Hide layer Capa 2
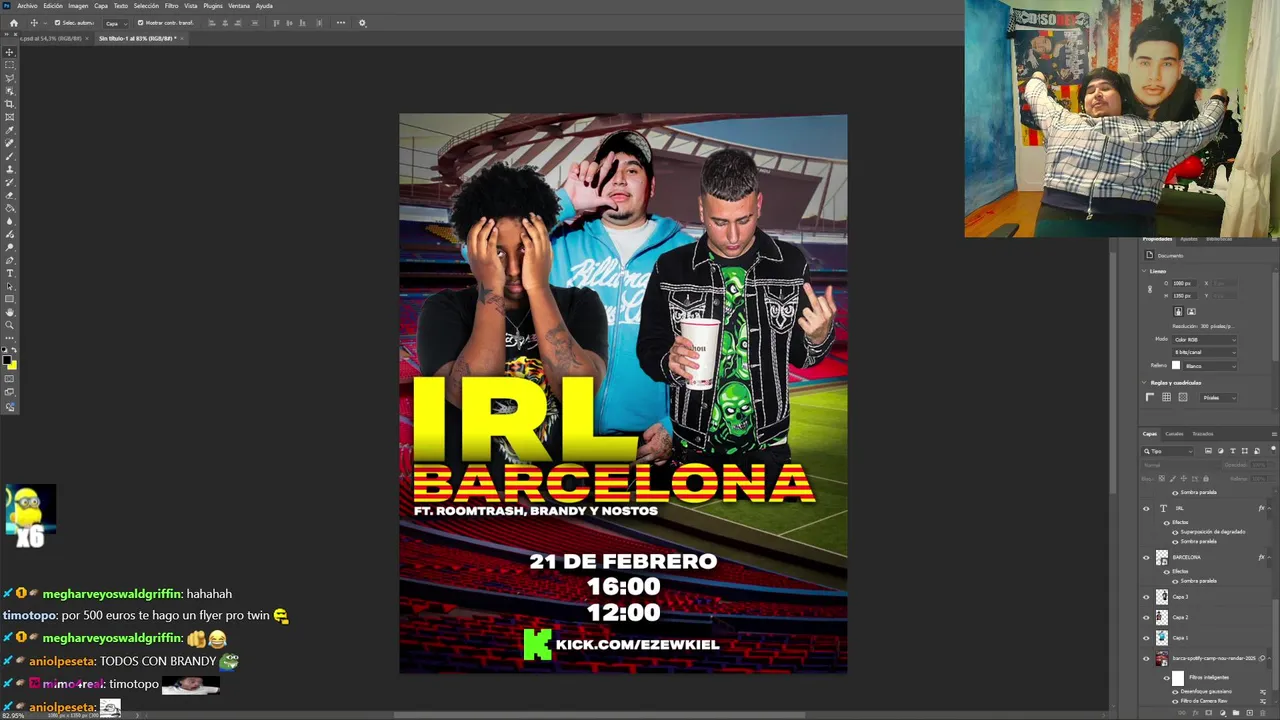The image size is (1280, 720). (x=1146, y=617)
